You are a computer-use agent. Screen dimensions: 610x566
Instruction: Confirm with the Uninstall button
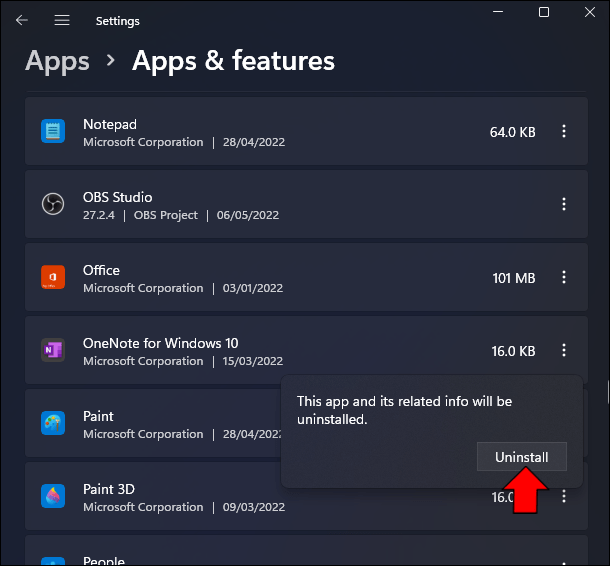click(522, 457)
